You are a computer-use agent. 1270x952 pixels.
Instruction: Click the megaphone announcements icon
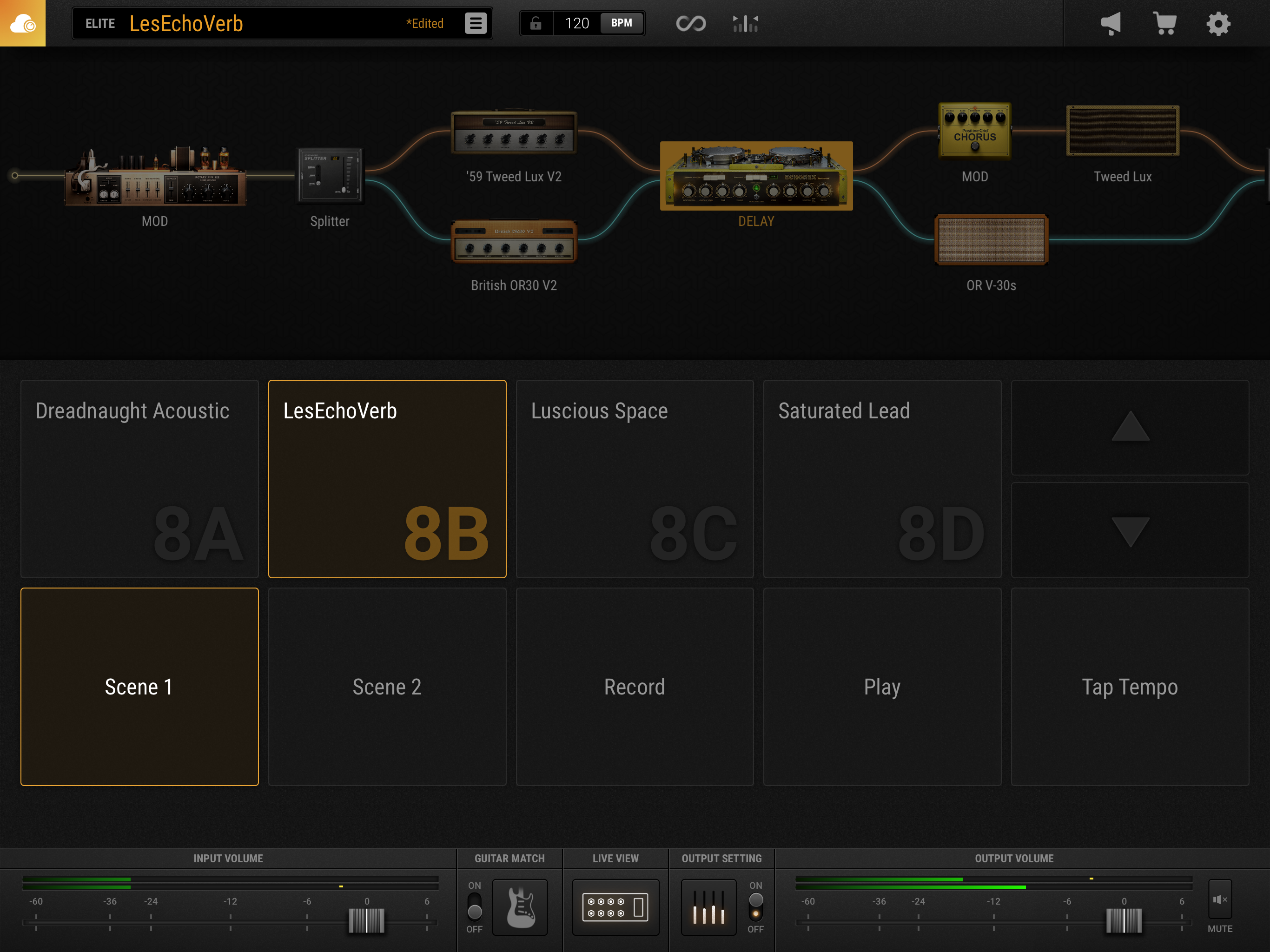pyautogui.click(x=1111, y=24)
